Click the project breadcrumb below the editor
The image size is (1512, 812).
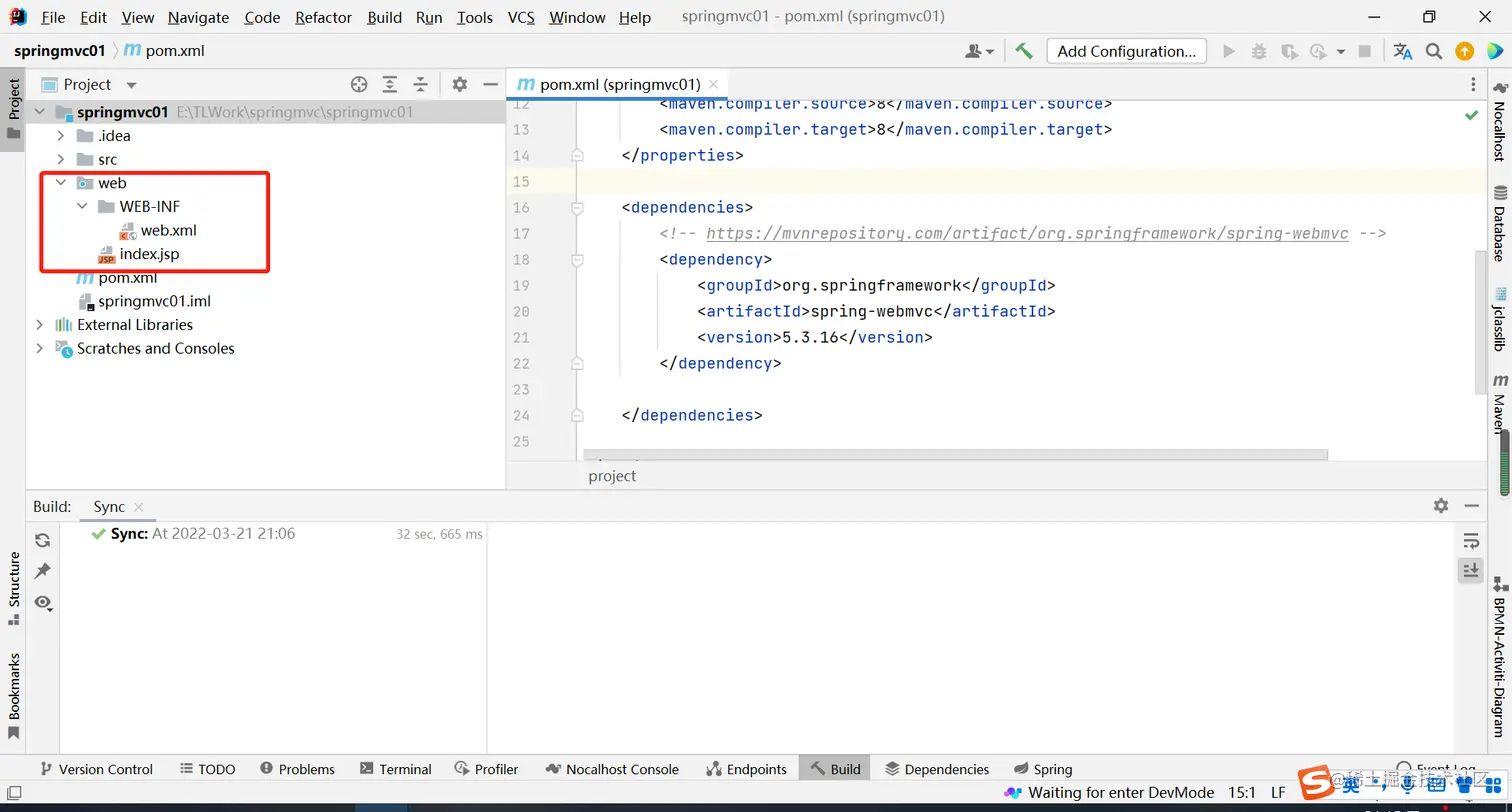[x=612, y=476]
